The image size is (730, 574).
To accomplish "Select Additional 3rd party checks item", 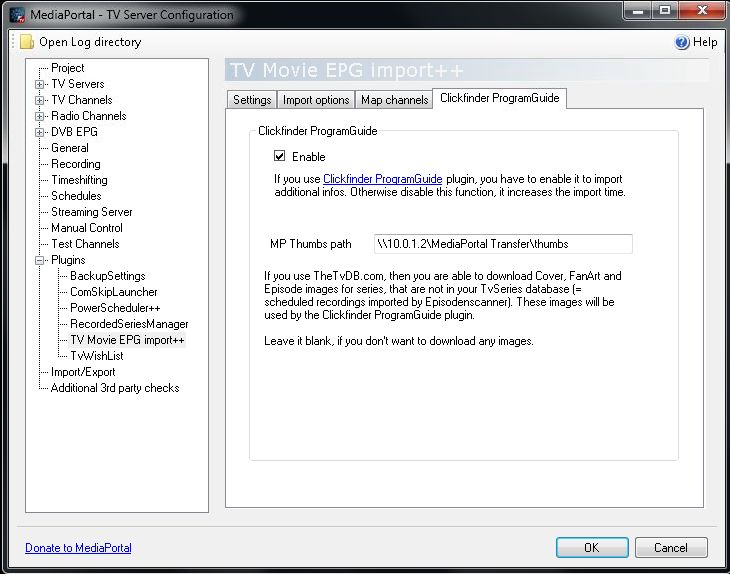I will point(115,388).
